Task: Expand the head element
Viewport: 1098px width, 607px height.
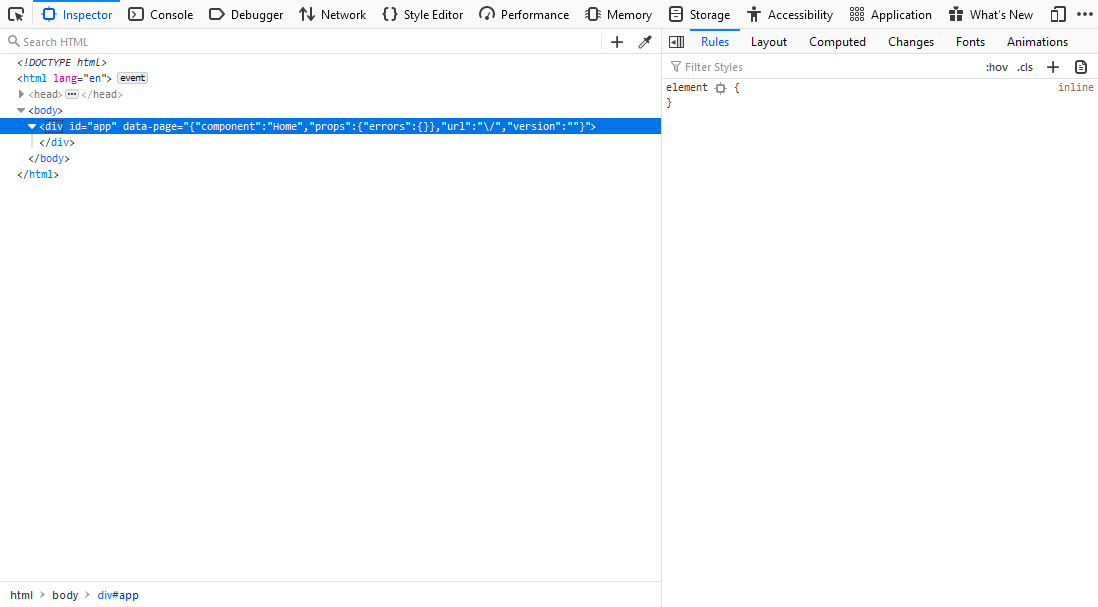Action: coord(21,94)
